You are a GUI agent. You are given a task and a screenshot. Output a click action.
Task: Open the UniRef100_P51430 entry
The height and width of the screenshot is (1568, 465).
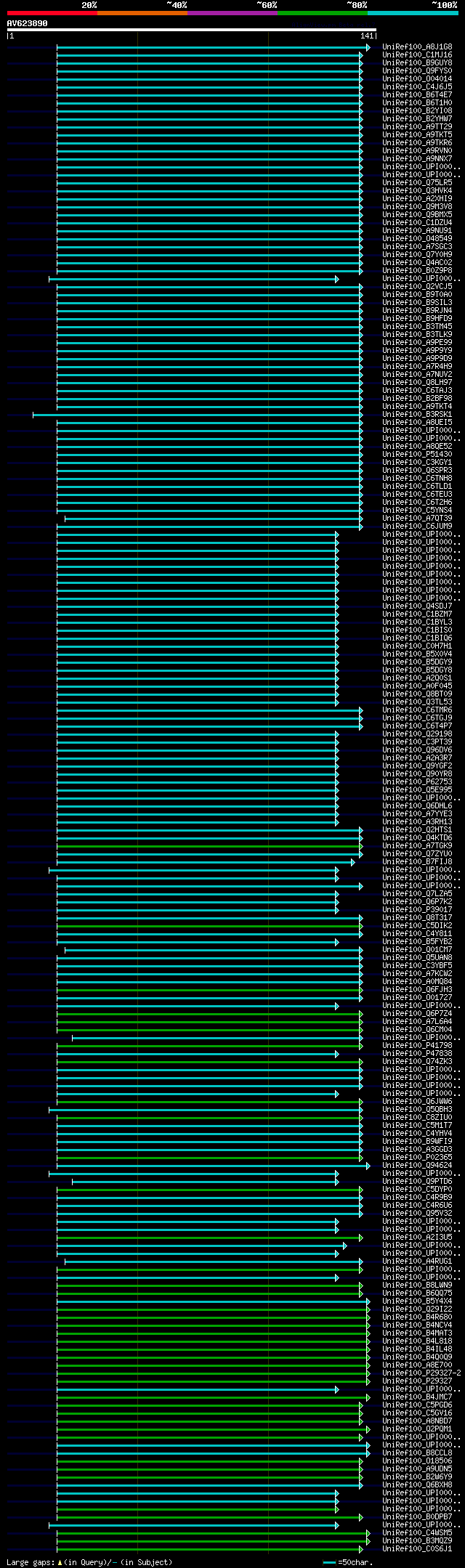point(417,455)
